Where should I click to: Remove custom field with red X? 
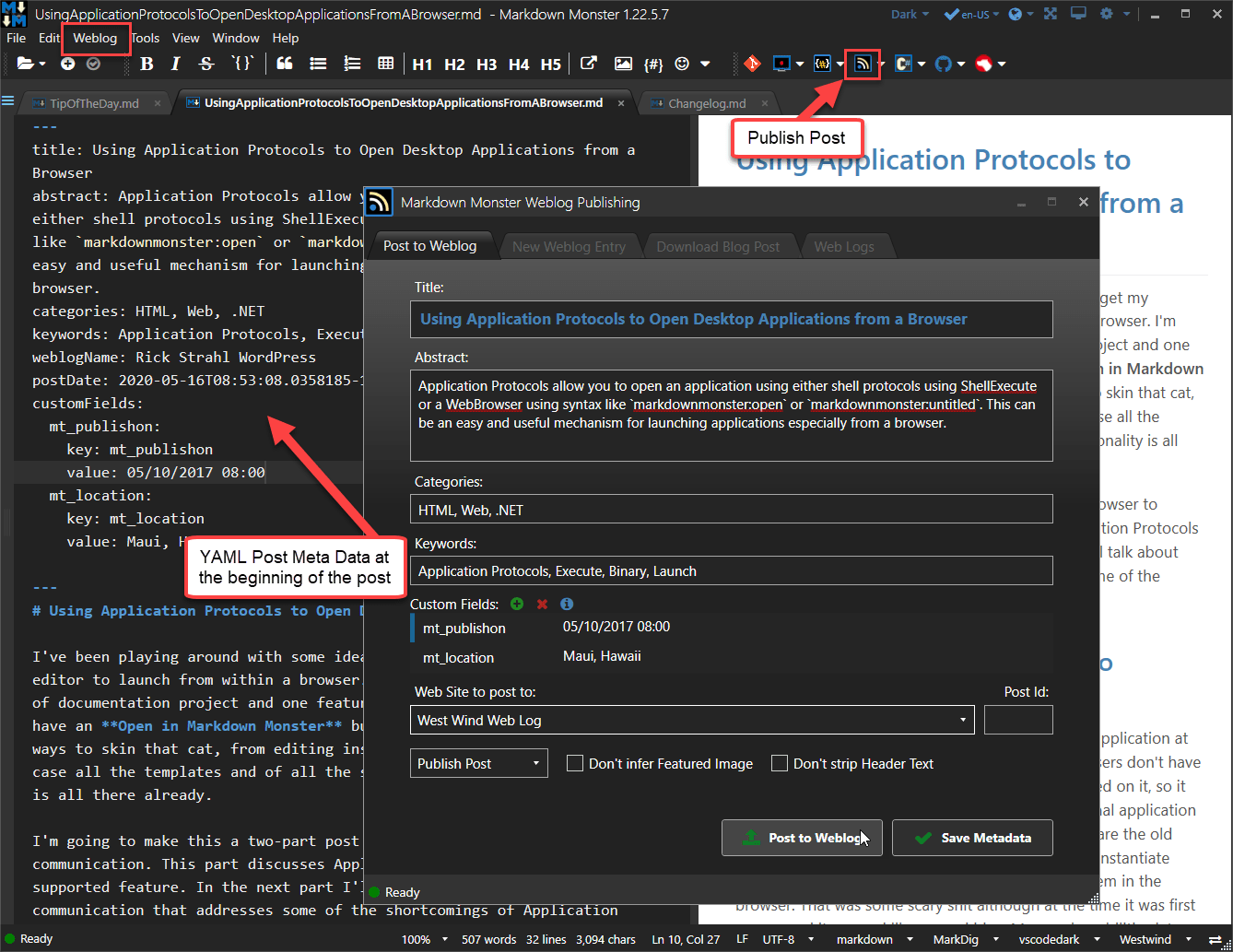pos(542,604)
